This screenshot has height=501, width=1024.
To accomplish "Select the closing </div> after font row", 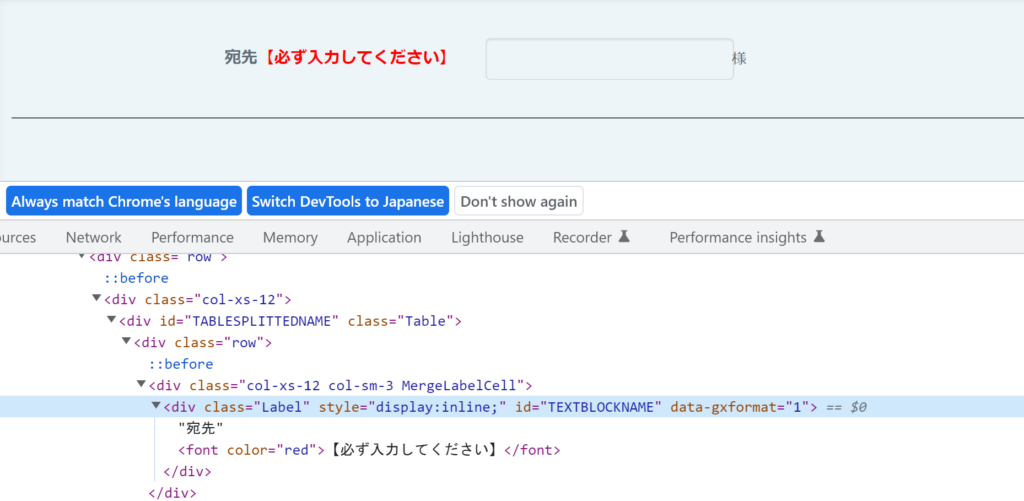I will click(x=187, y=471).
